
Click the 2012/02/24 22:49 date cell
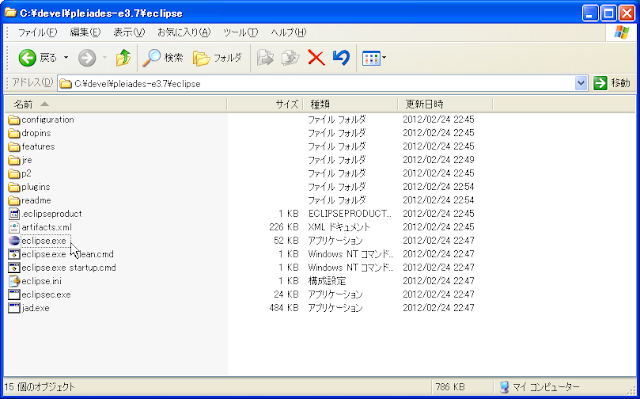click(x=438, y=160)
